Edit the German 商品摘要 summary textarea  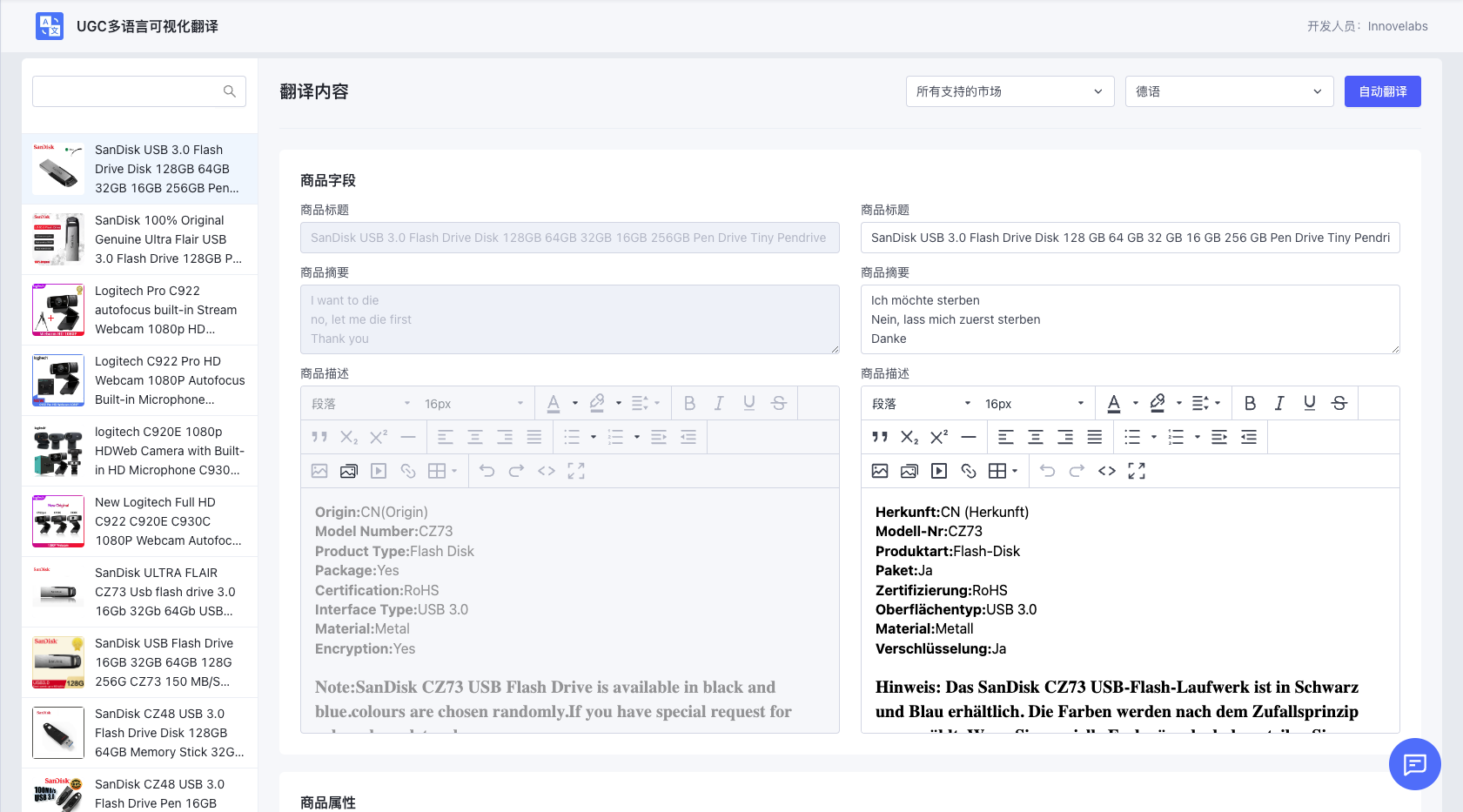(x=1130, y=319)
